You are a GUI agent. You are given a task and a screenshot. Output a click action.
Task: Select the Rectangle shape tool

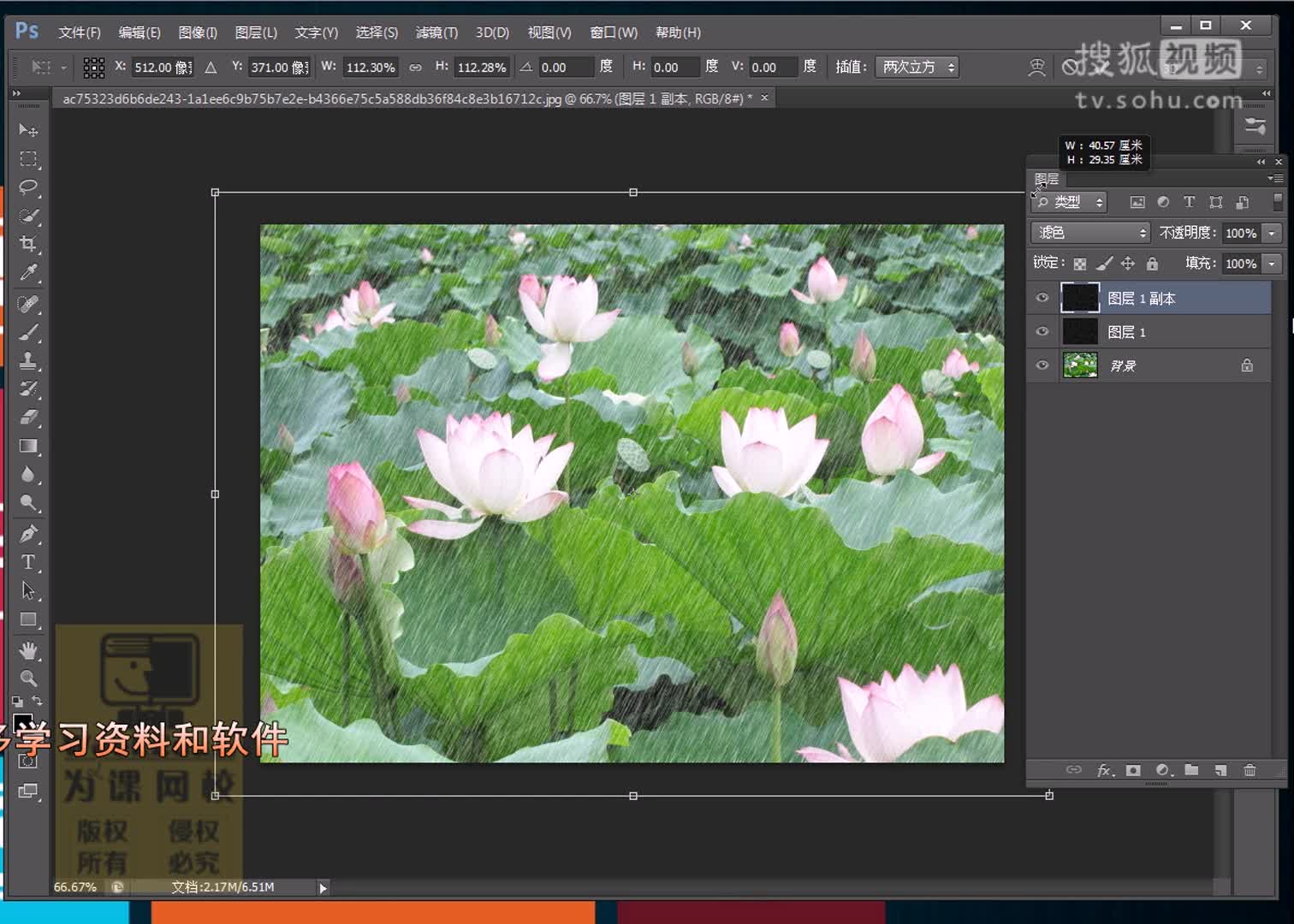click(x=28, y=619)
